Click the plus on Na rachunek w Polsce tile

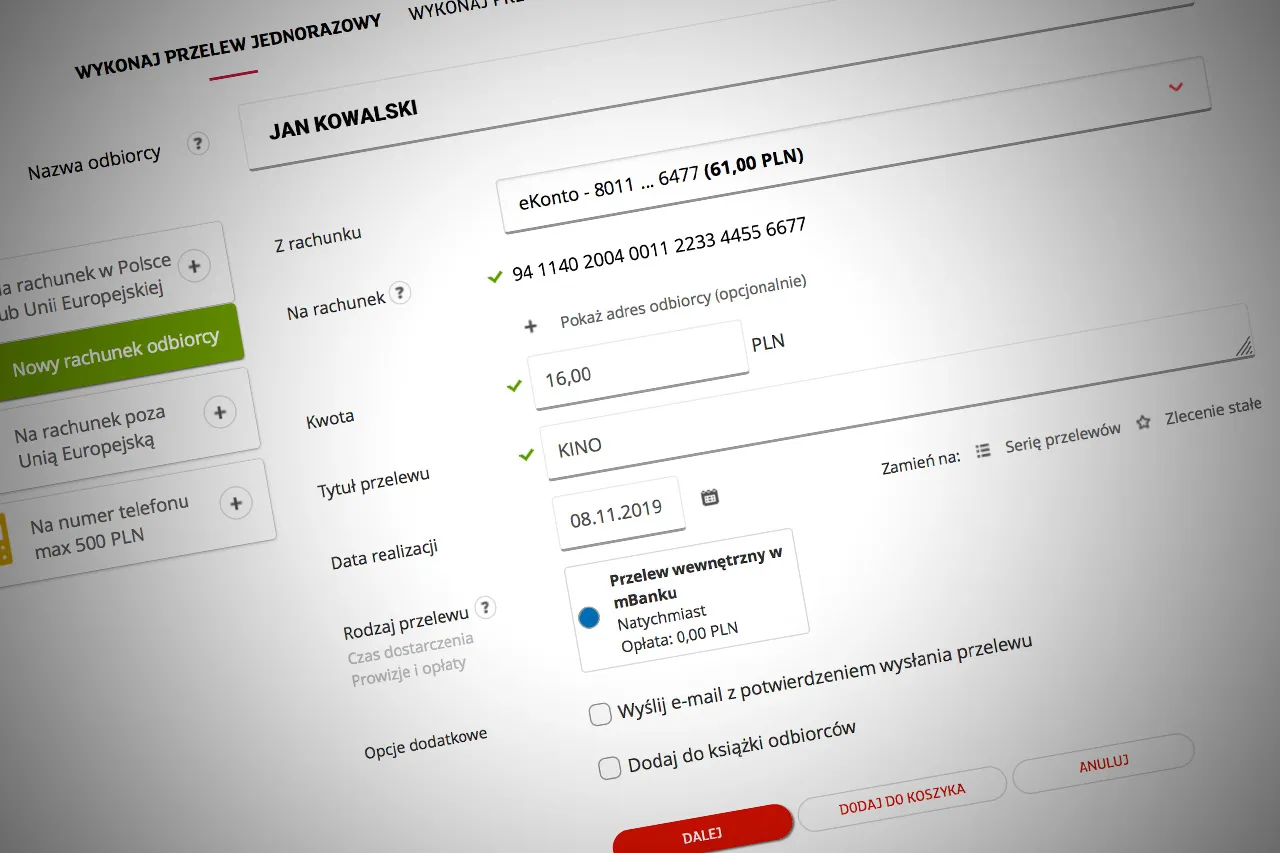[194, 266]
